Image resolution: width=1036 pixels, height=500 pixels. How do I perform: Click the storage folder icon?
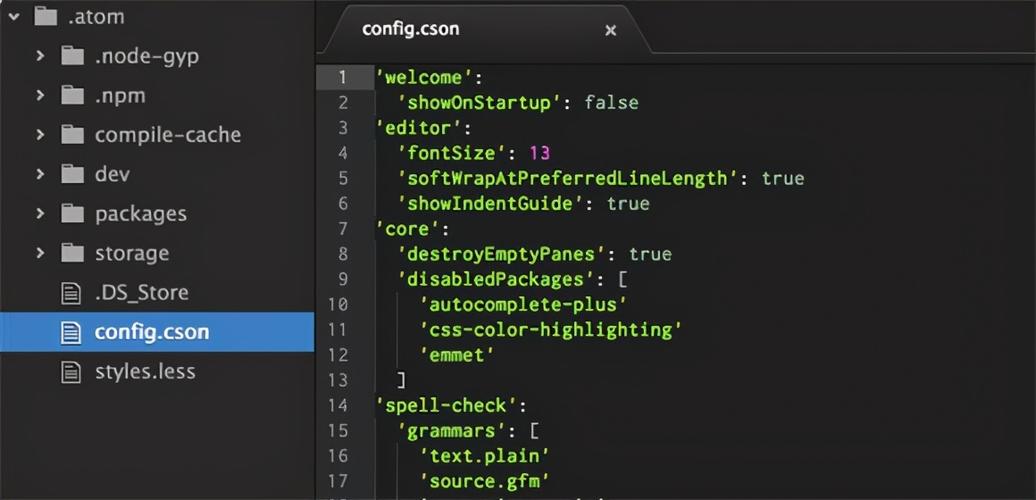[72, 252]
